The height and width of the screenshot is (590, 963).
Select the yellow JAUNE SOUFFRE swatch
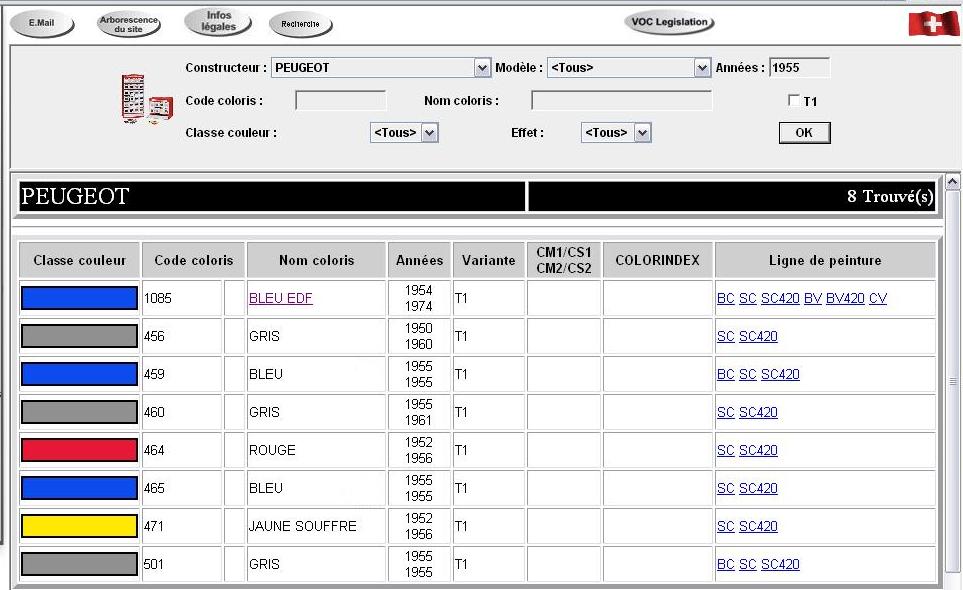click(x=79, y=526)
